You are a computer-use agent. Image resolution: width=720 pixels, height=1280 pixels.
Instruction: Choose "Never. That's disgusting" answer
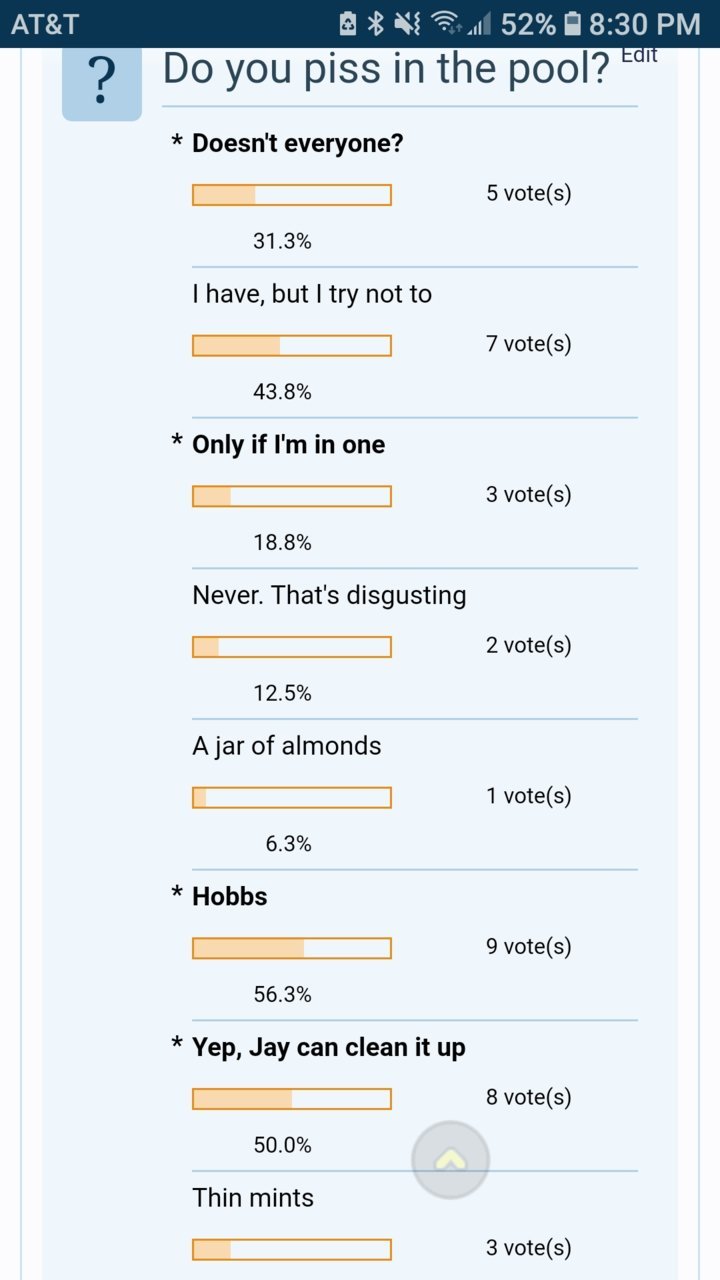coord(329,595)
